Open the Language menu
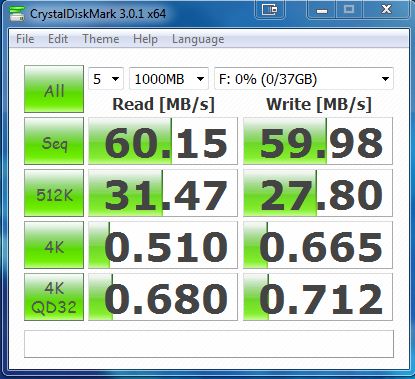 tap(198, 39)
